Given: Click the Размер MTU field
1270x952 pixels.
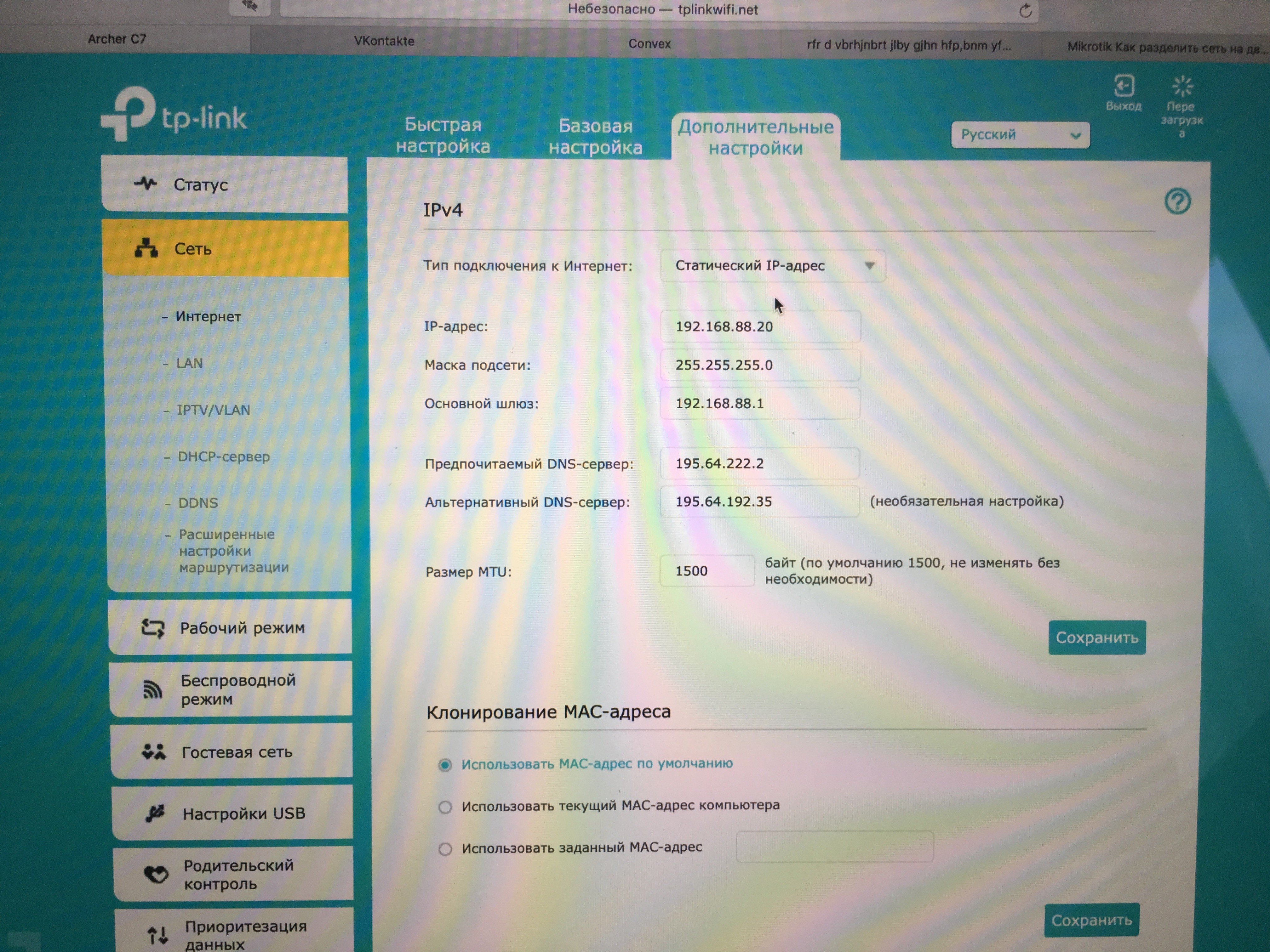Looking at the screenshot, I should pyautogui.click(x=707, y=571).
